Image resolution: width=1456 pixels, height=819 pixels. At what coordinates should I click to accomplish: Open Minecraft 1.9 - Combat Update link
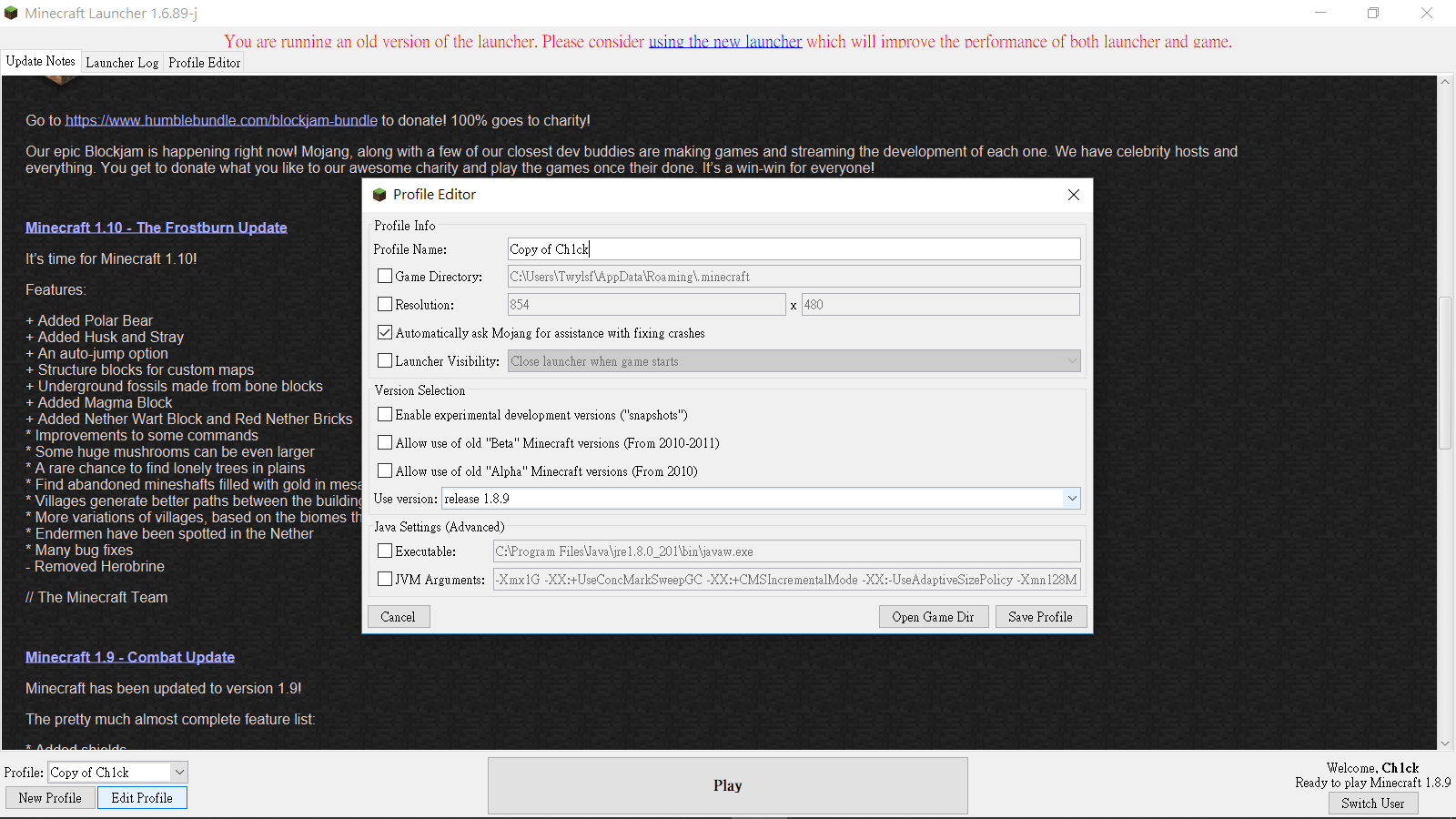point(130,657)
